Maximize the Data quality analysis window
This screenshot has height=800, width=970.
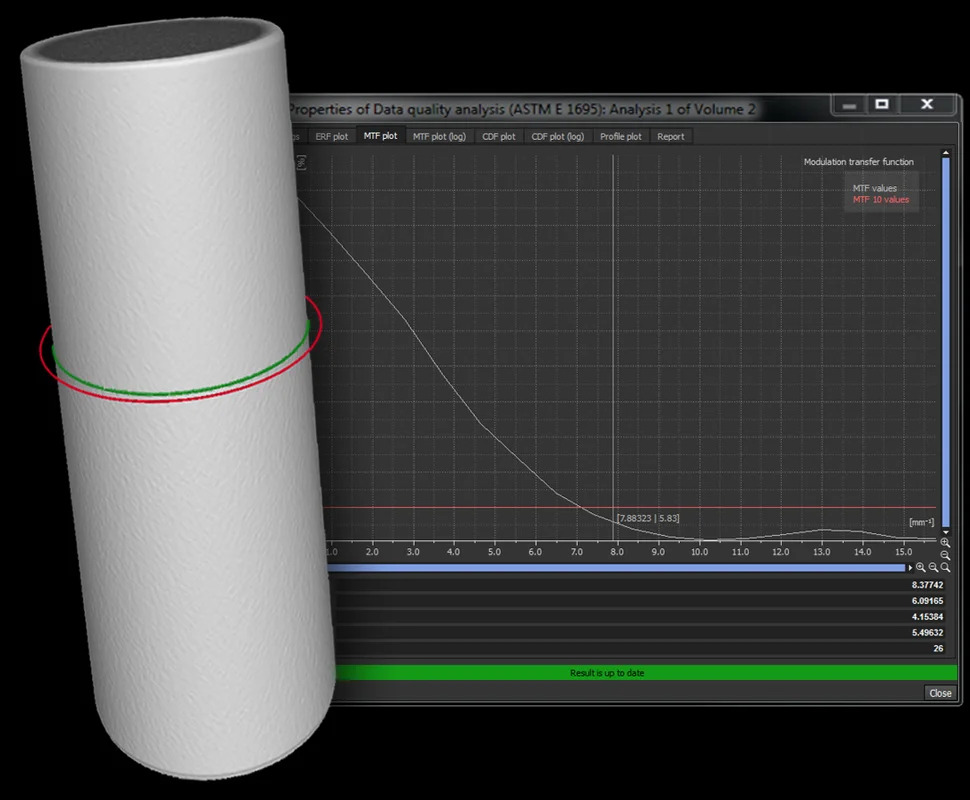pyautogui.click(x=882, y=105)
